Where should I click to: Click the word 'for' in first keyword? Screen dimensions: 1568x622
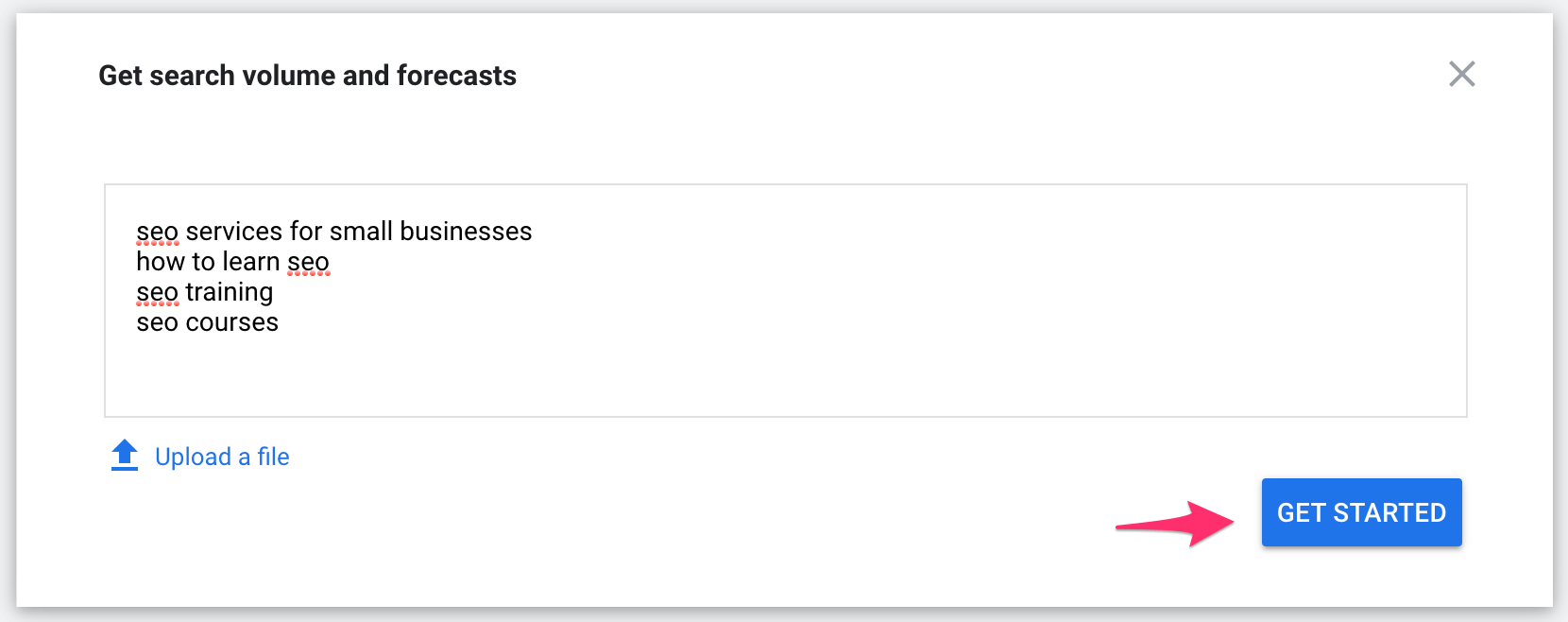point(306,232)
